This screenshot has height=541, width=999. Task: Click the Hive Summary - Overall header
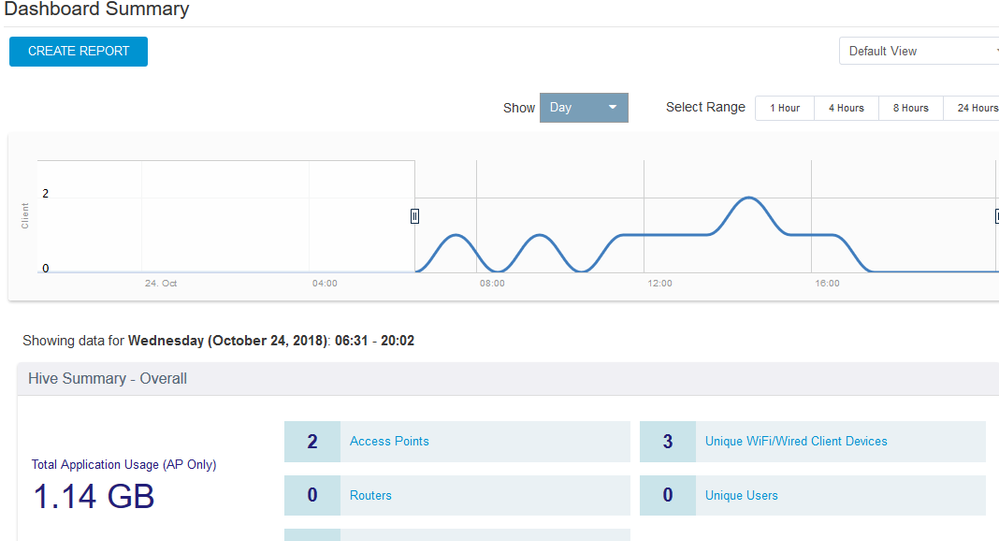(x=107, y=379)
